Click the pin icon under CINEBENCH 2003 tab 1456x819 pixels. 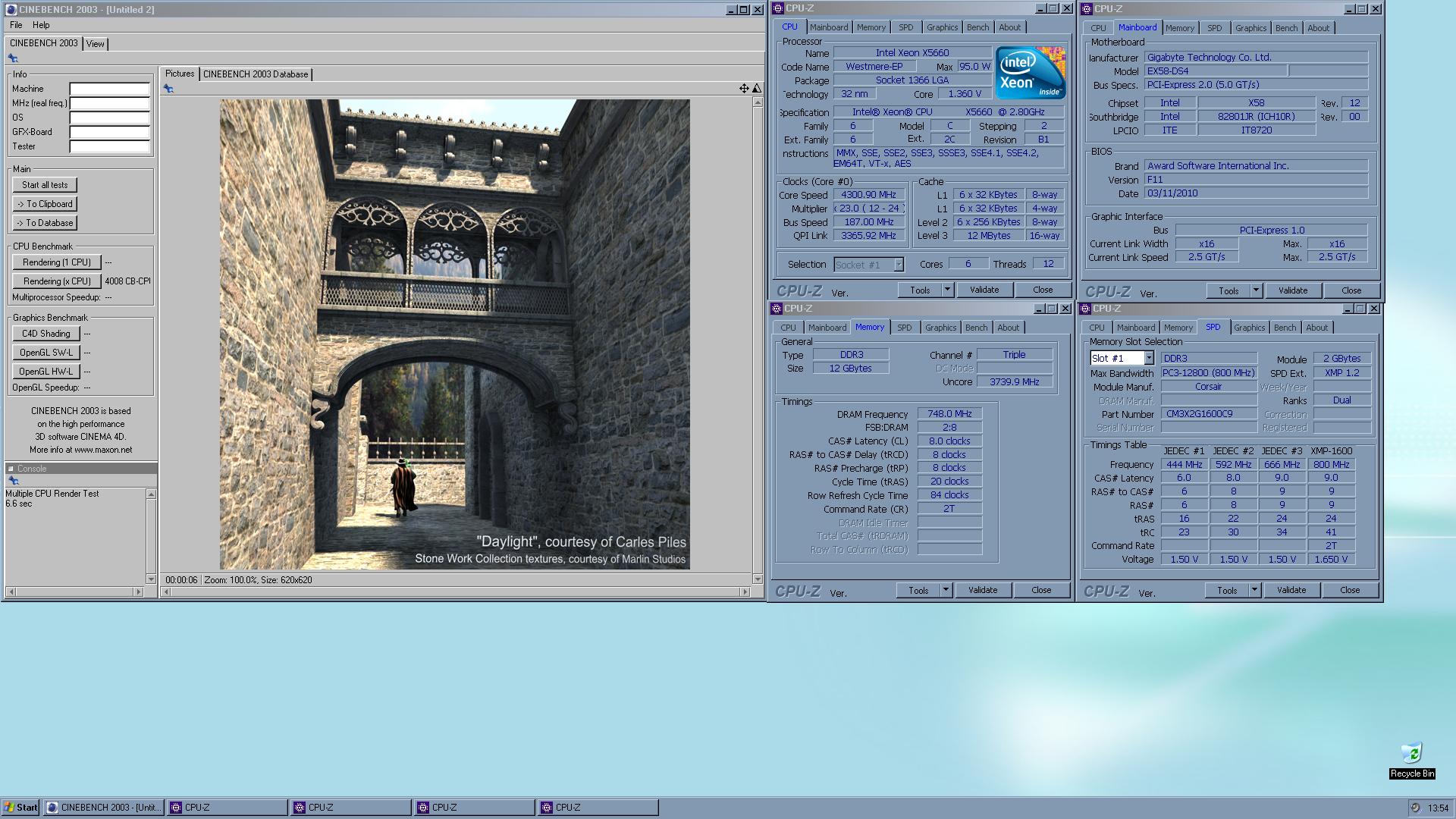point(13,58)
